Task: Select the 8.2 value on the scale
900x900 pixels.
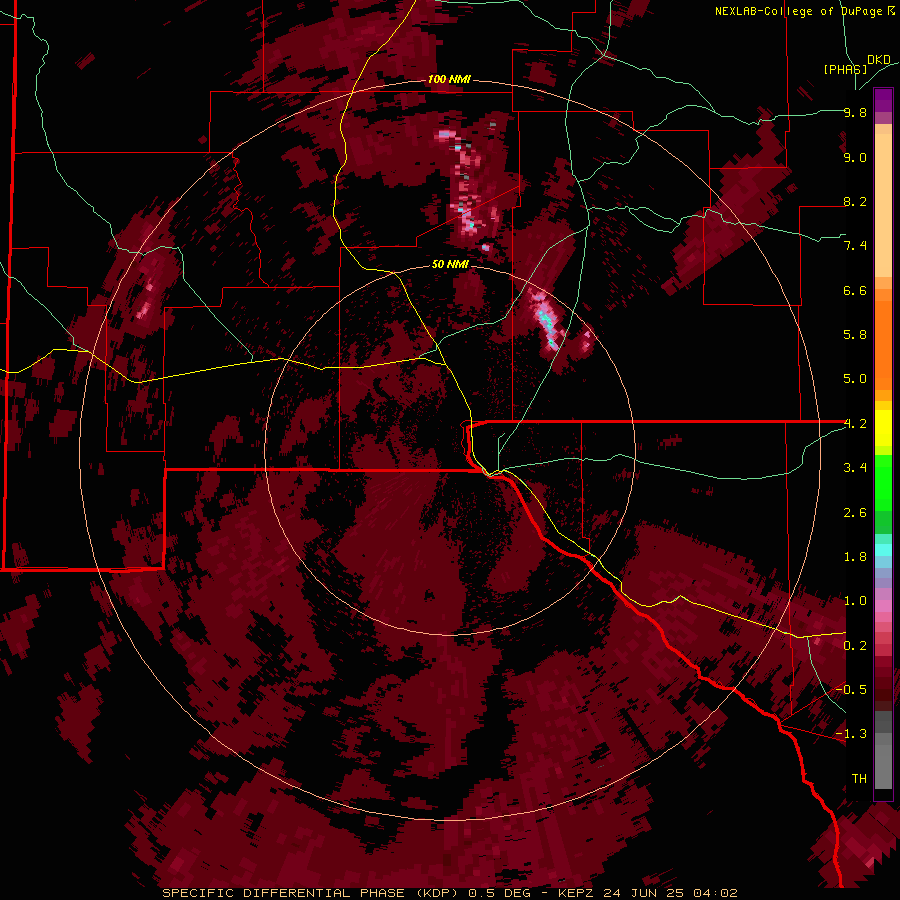Action: 855,201
